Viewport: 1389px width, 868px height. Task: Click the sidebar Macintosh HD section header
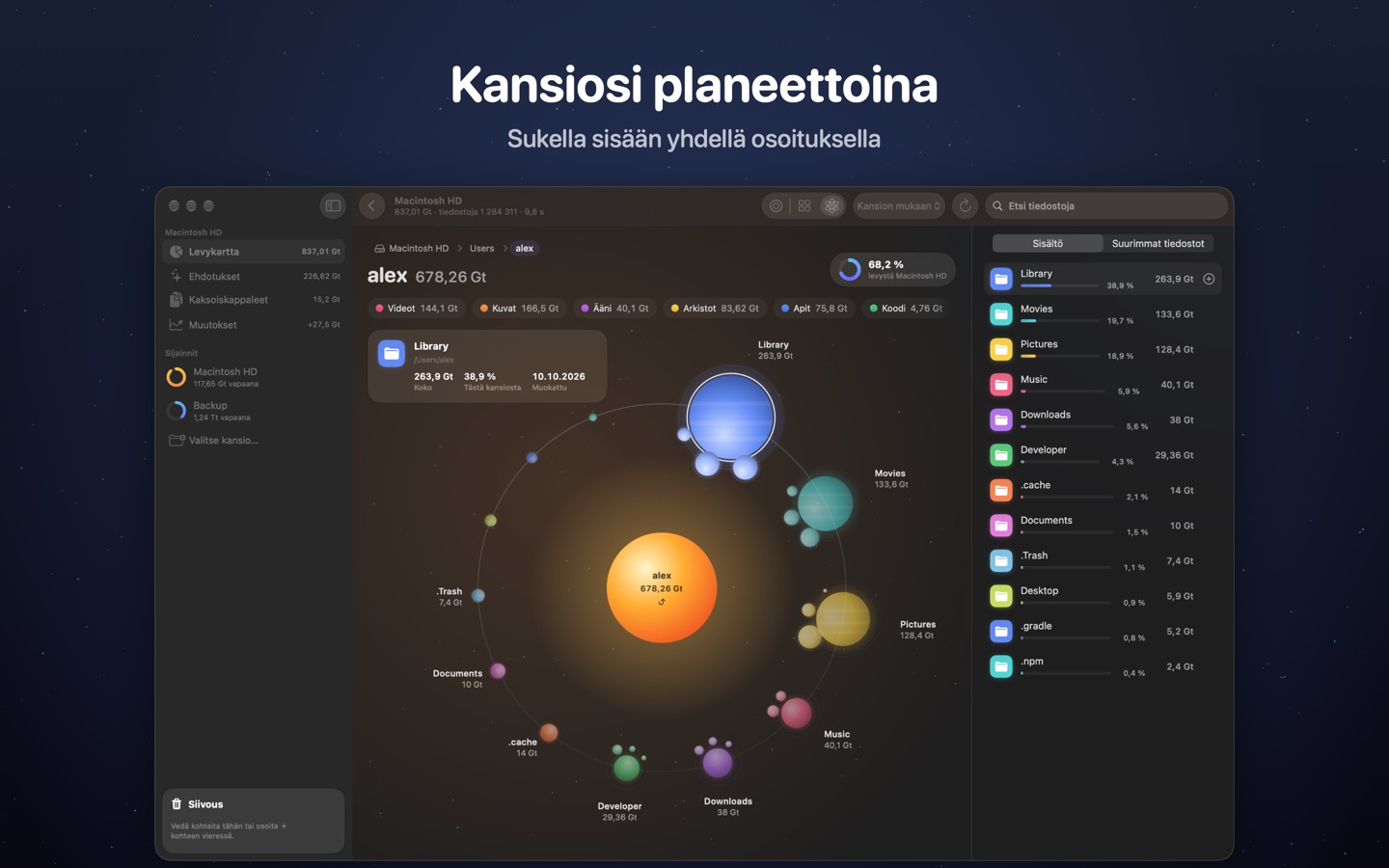pyautogui.click(x=193, y=232)
